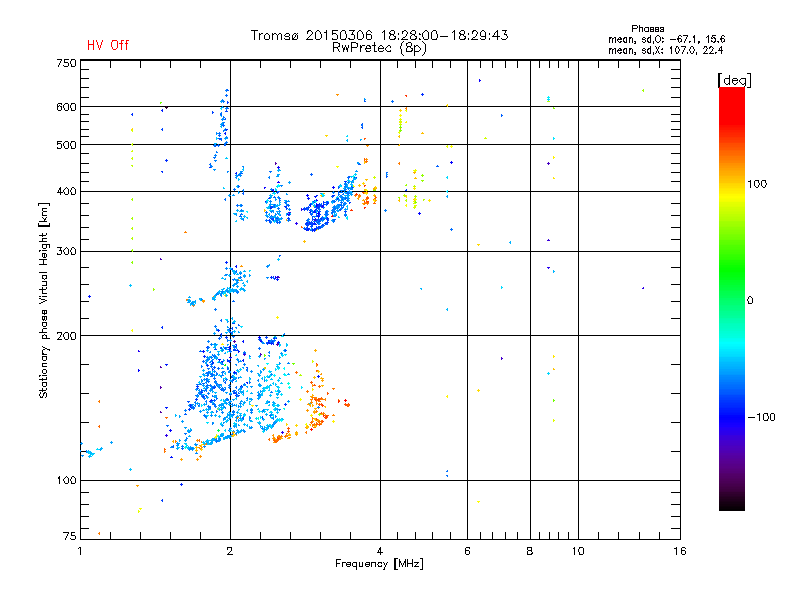Image resolution: width=800 pixels, height=600 pixels.
Task: Click the '8' frequency tick label
Action: point(530,551)
